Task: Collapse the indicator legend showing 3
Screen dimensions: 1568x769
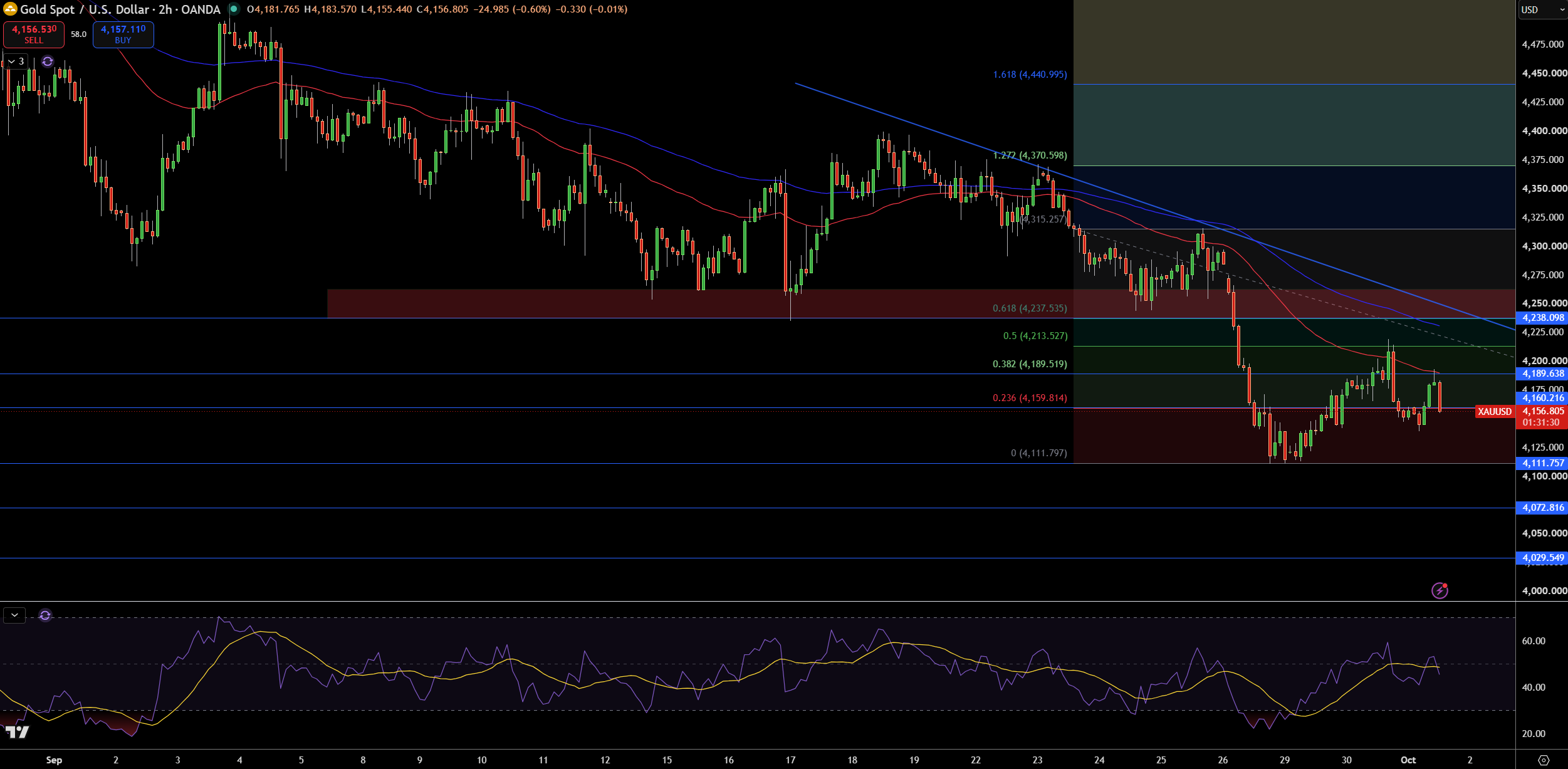Action: coord(16,61)
